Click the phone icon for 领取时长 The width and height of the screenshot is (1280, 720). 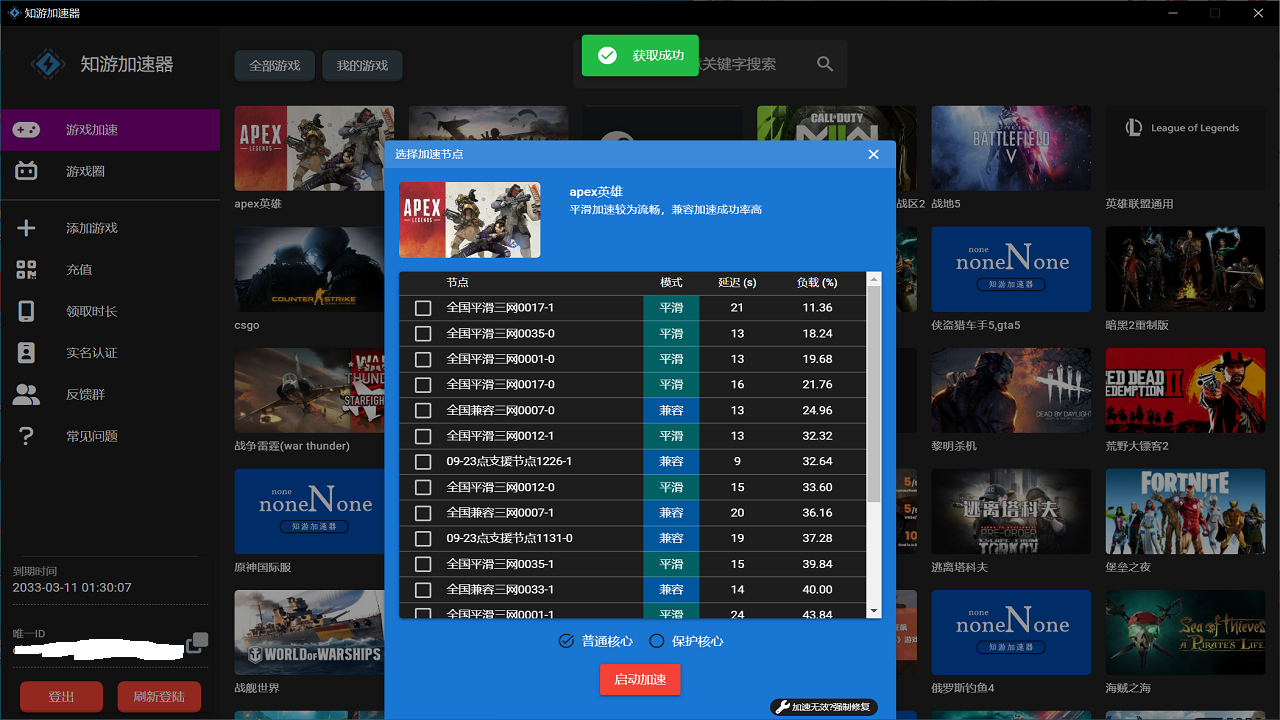tap(26, 311)
